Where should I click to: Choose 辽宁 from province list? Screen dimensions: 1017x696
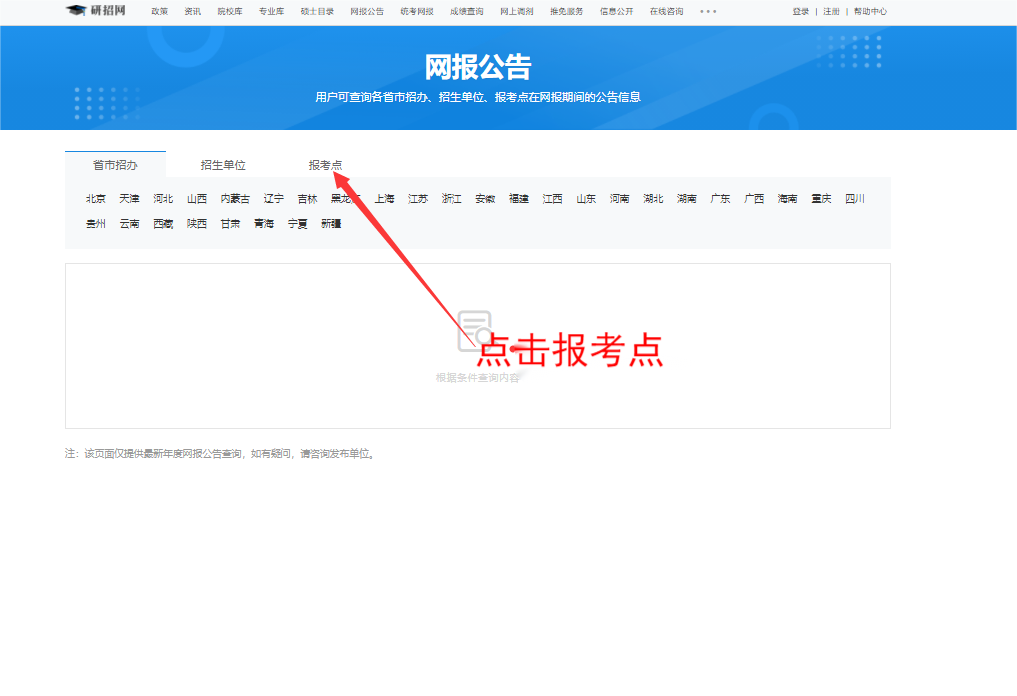(x=274, y=198)
